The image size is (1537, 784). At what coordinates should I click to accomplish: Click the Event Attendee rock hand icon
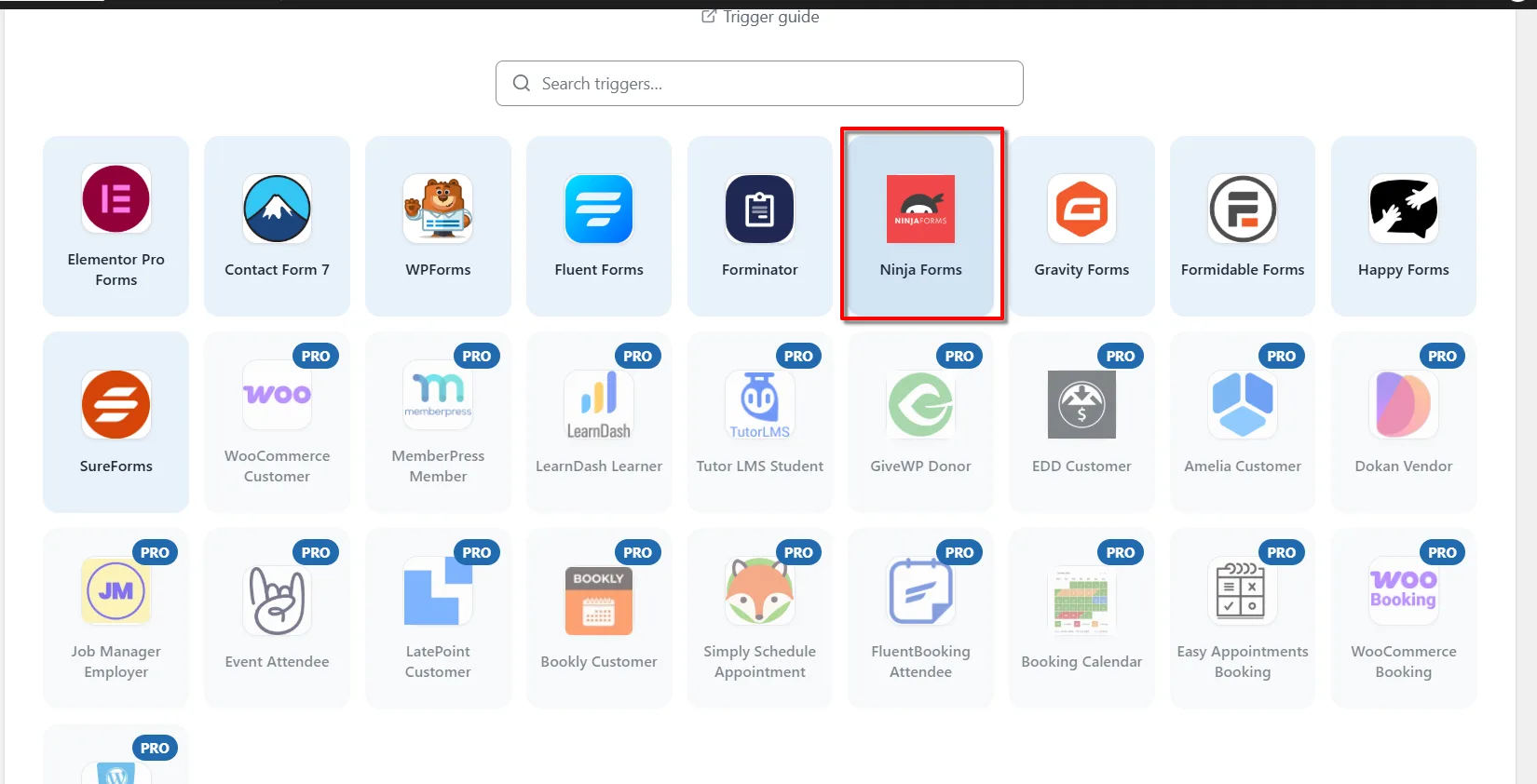[277, 601]
